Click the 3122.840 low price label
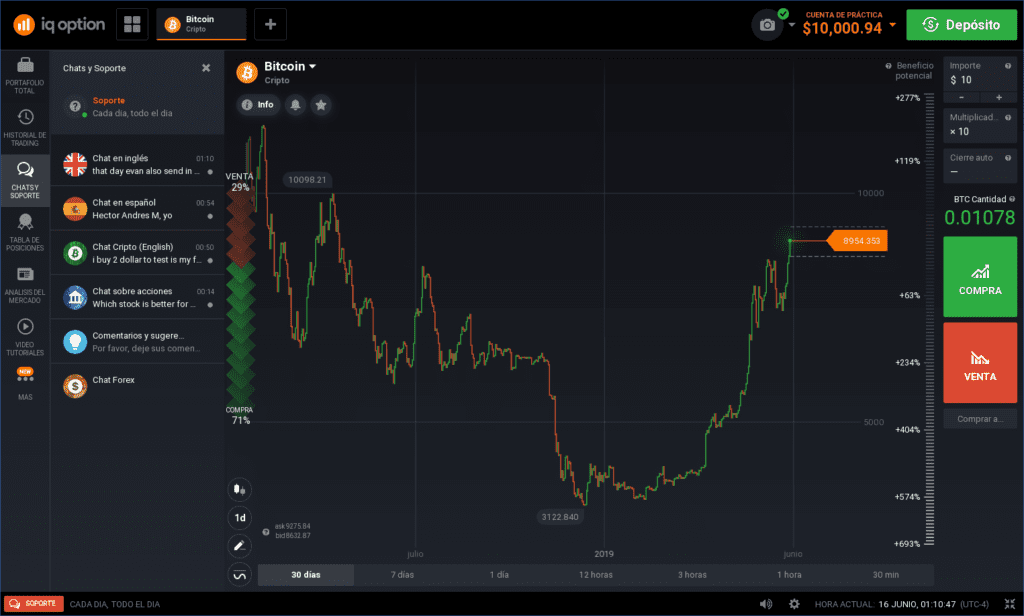 click(x=560, y=517)
